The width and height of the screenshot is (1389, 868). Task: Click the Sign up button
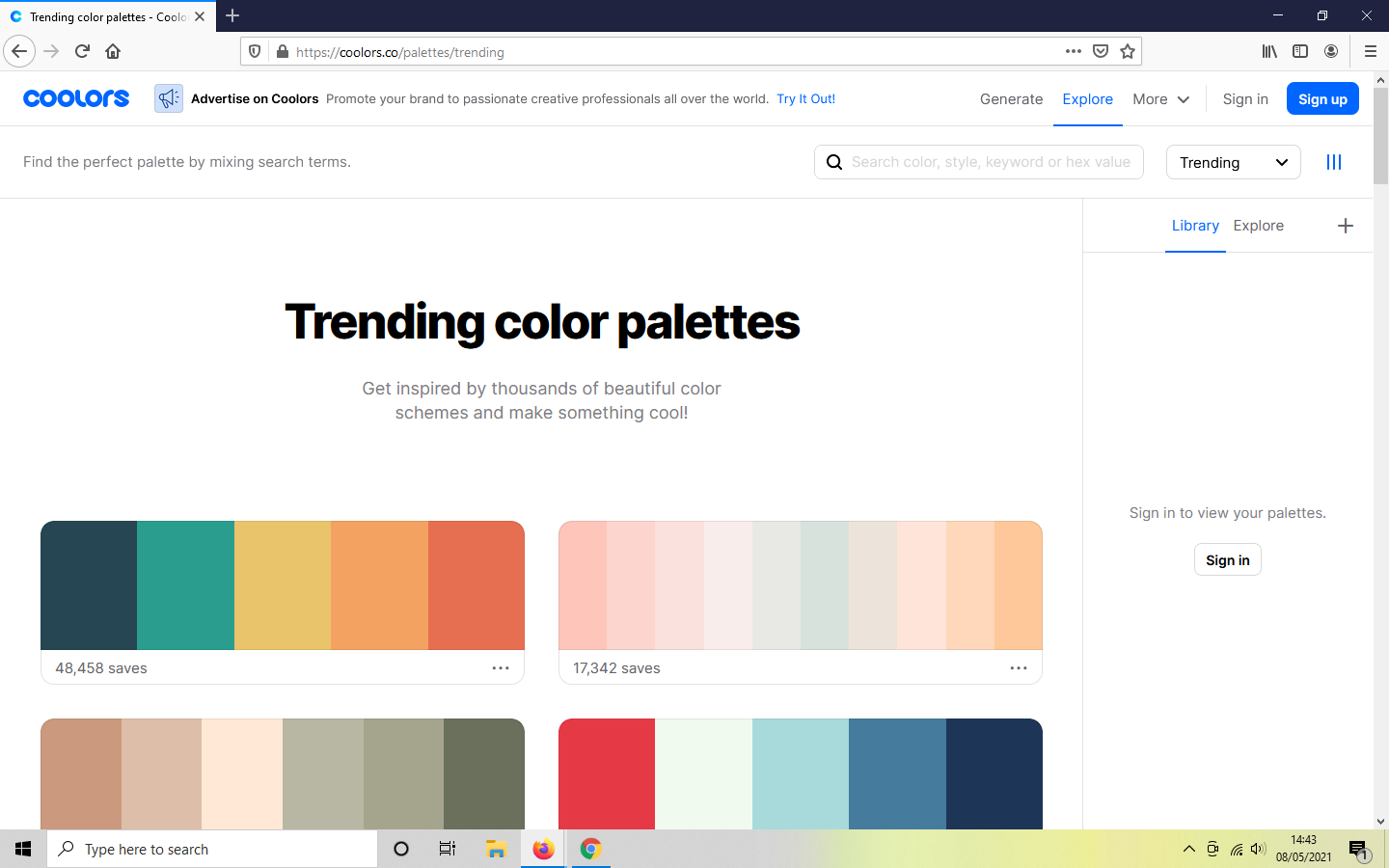point(1322,97)
